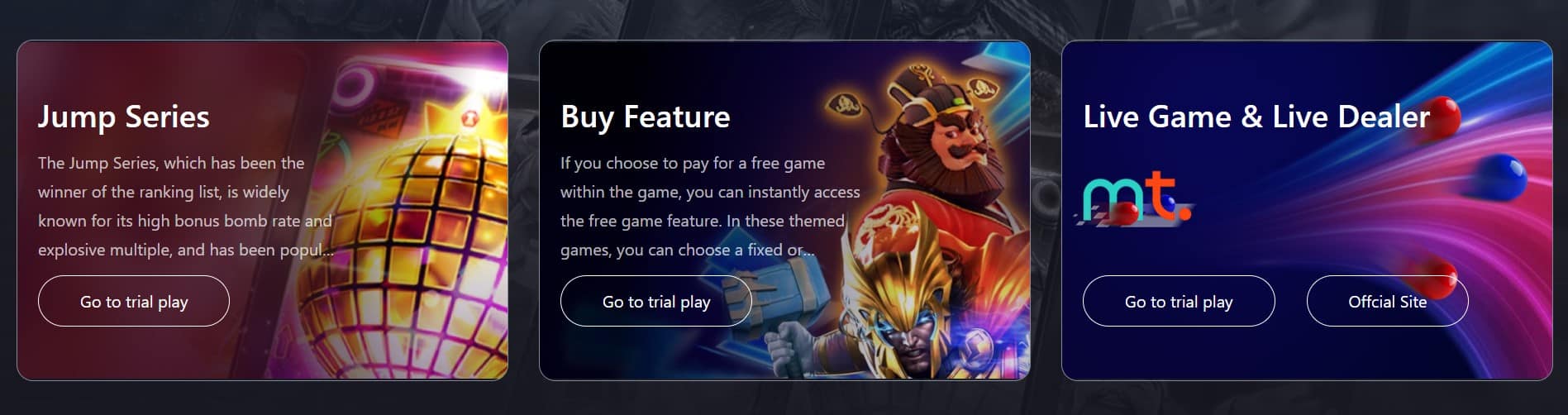The width and height of the screenshot is (1568, 415).
Task: Click the Buy Feature description paragraph
Action: (x=710, y=206)
